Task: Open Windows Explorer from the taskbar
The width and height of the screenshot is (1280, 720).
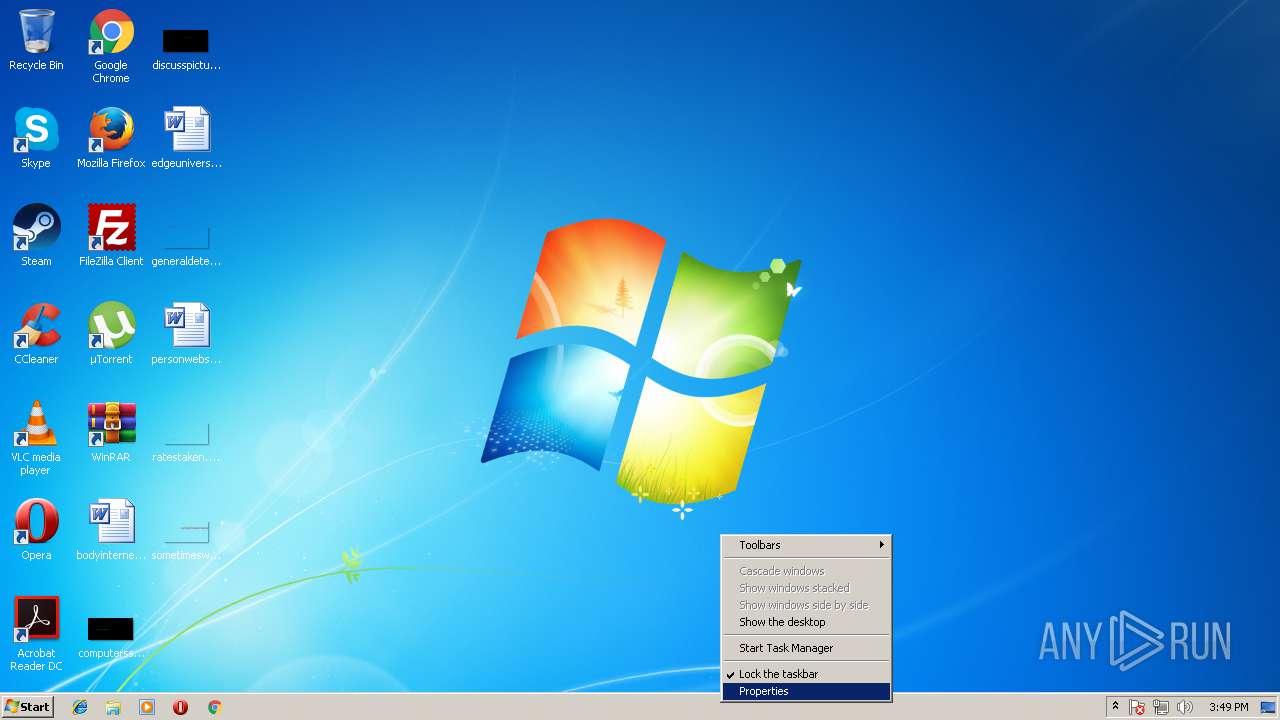Action: coord(113,707)
